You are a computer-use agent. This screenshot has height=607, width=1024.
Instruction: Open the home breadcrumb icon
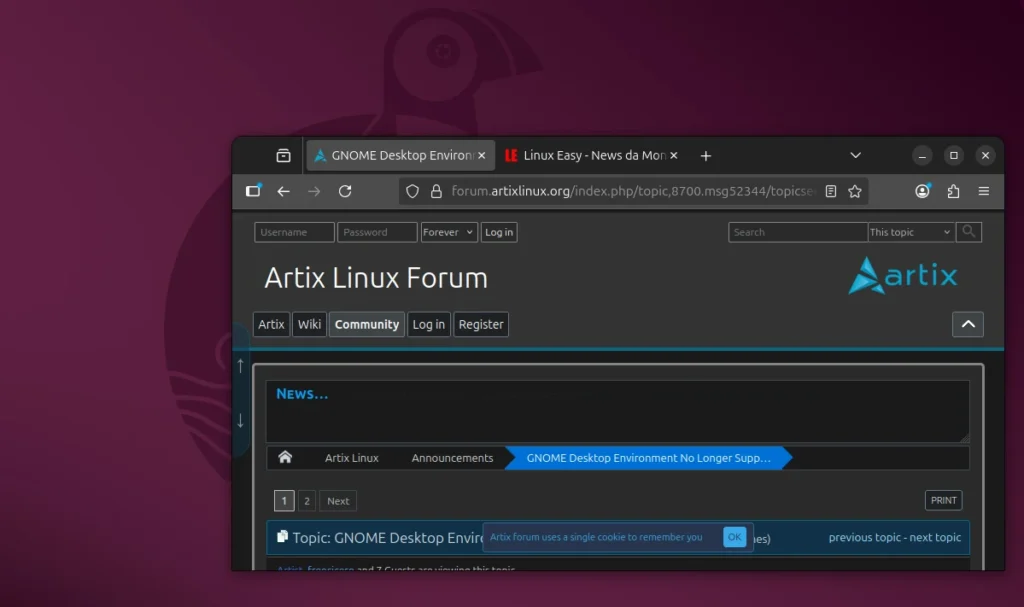coord(285,457)
